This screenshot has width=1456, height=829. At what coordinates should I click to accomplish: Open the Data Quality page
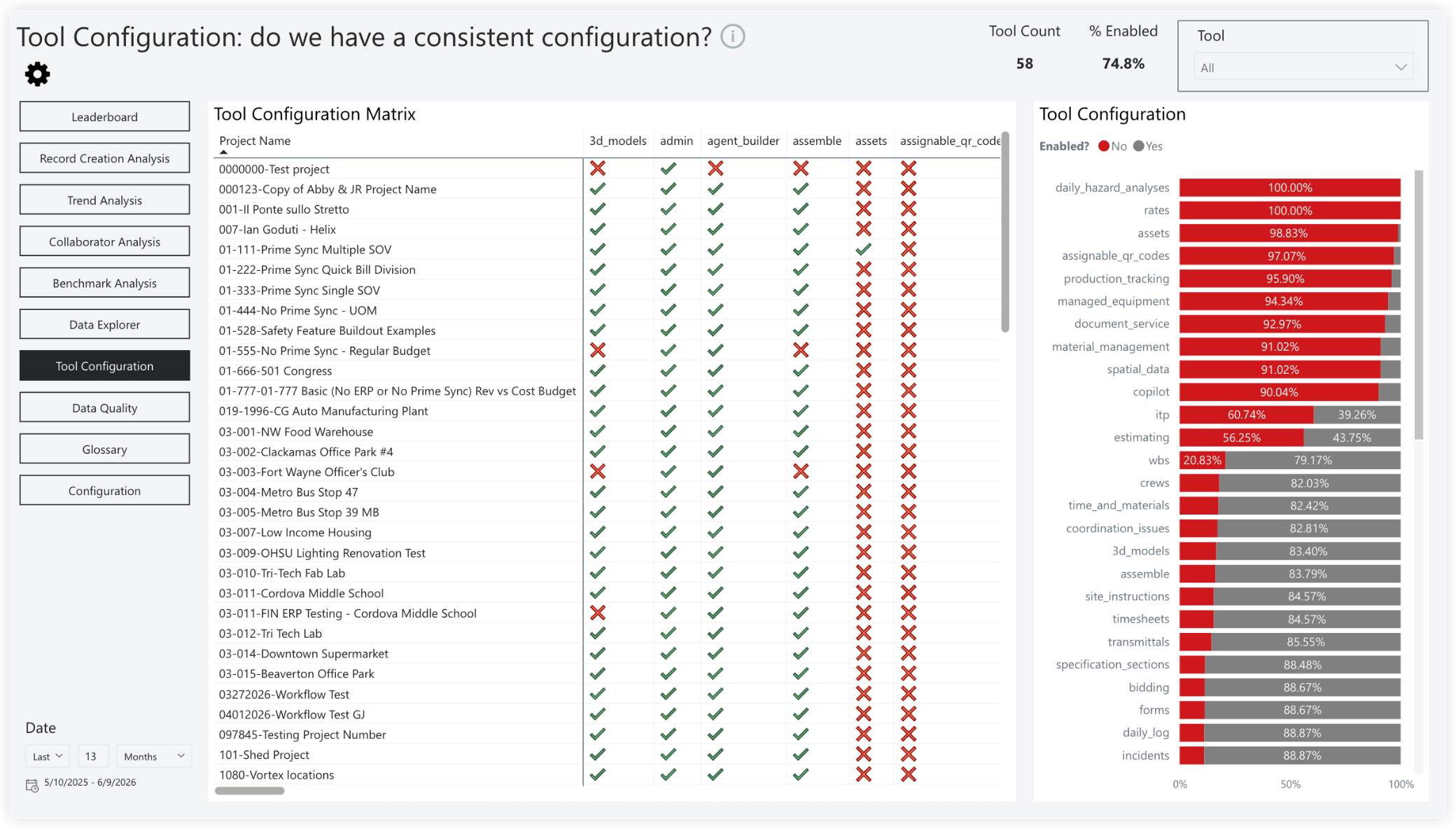point(104,408)
